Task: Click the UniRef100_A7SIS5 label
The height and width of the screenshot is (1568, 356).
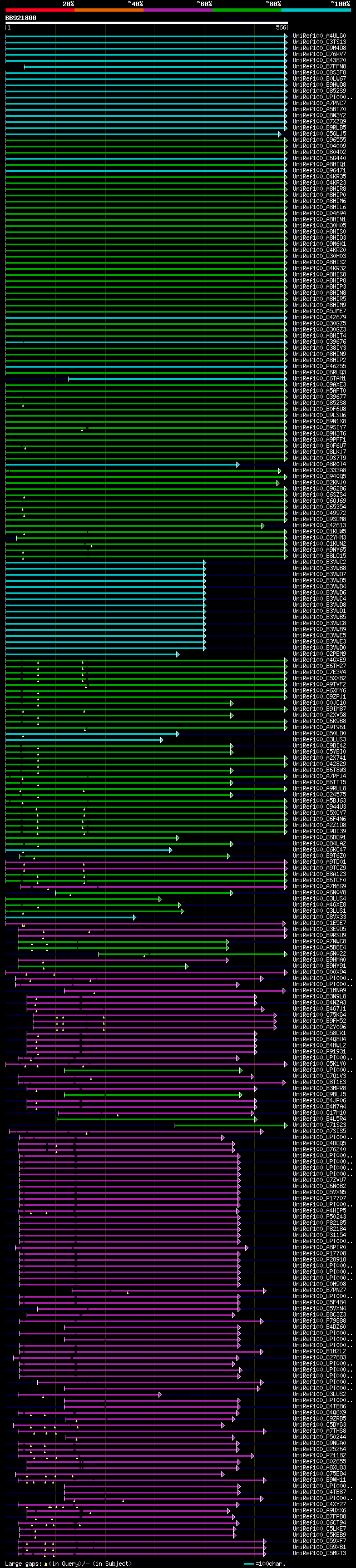Action: (319, 1131)
